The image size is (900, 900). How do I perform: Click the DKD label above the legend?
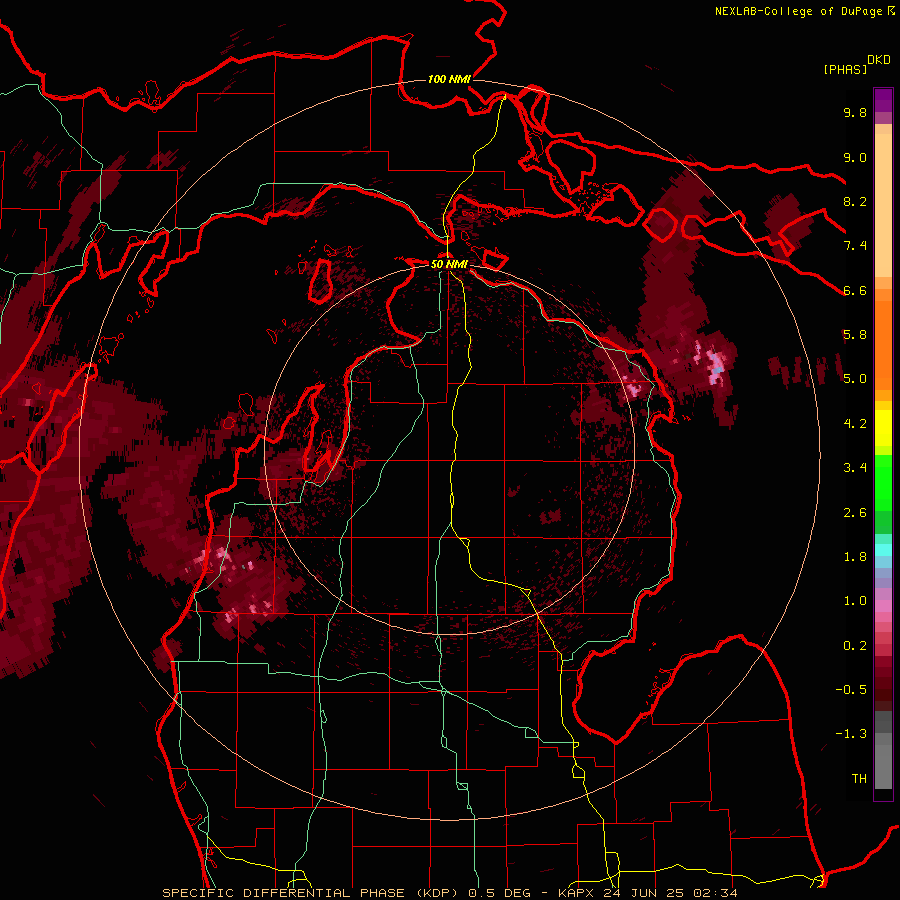click(x=879, y=60)
